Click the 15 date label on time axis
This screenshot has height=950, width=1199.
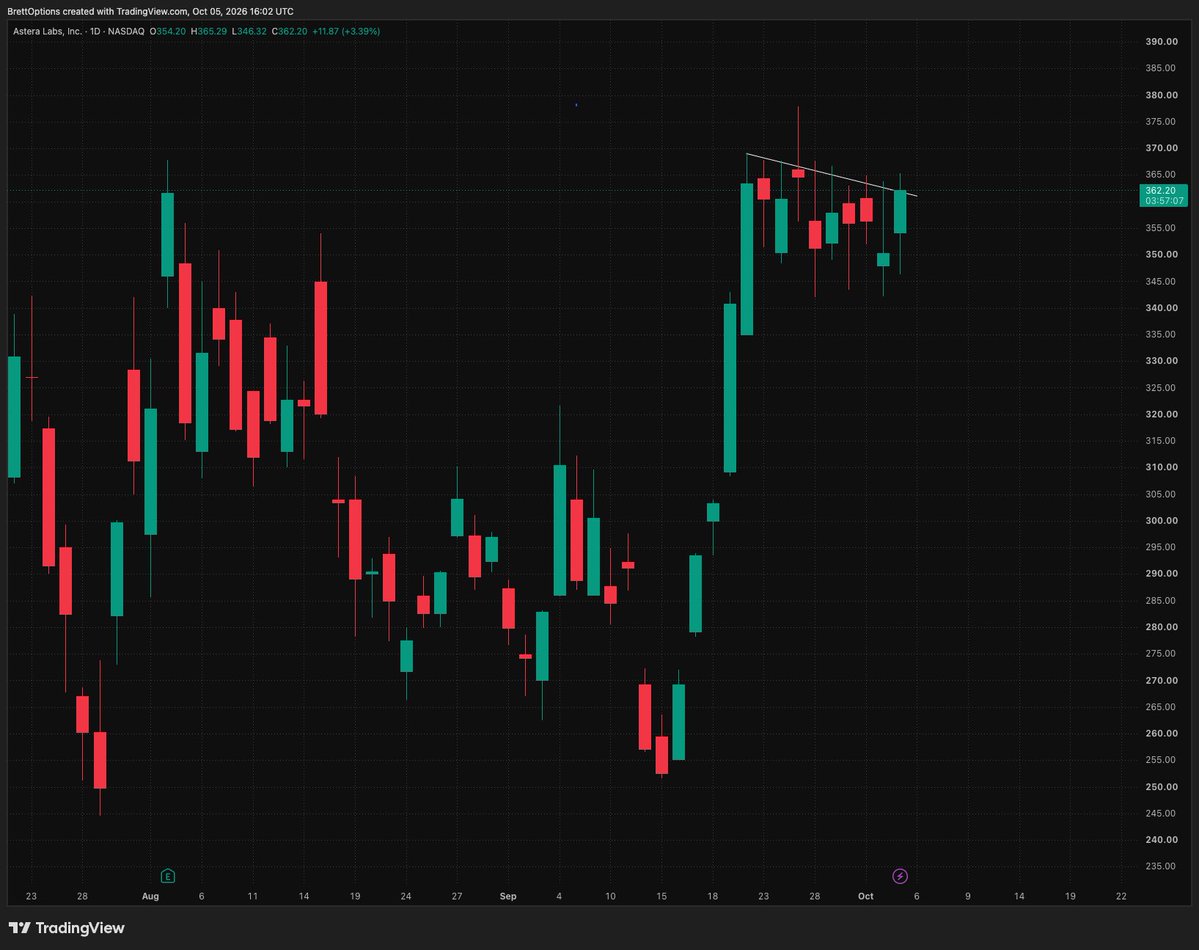pyautogui.click(x=661, y=896)
